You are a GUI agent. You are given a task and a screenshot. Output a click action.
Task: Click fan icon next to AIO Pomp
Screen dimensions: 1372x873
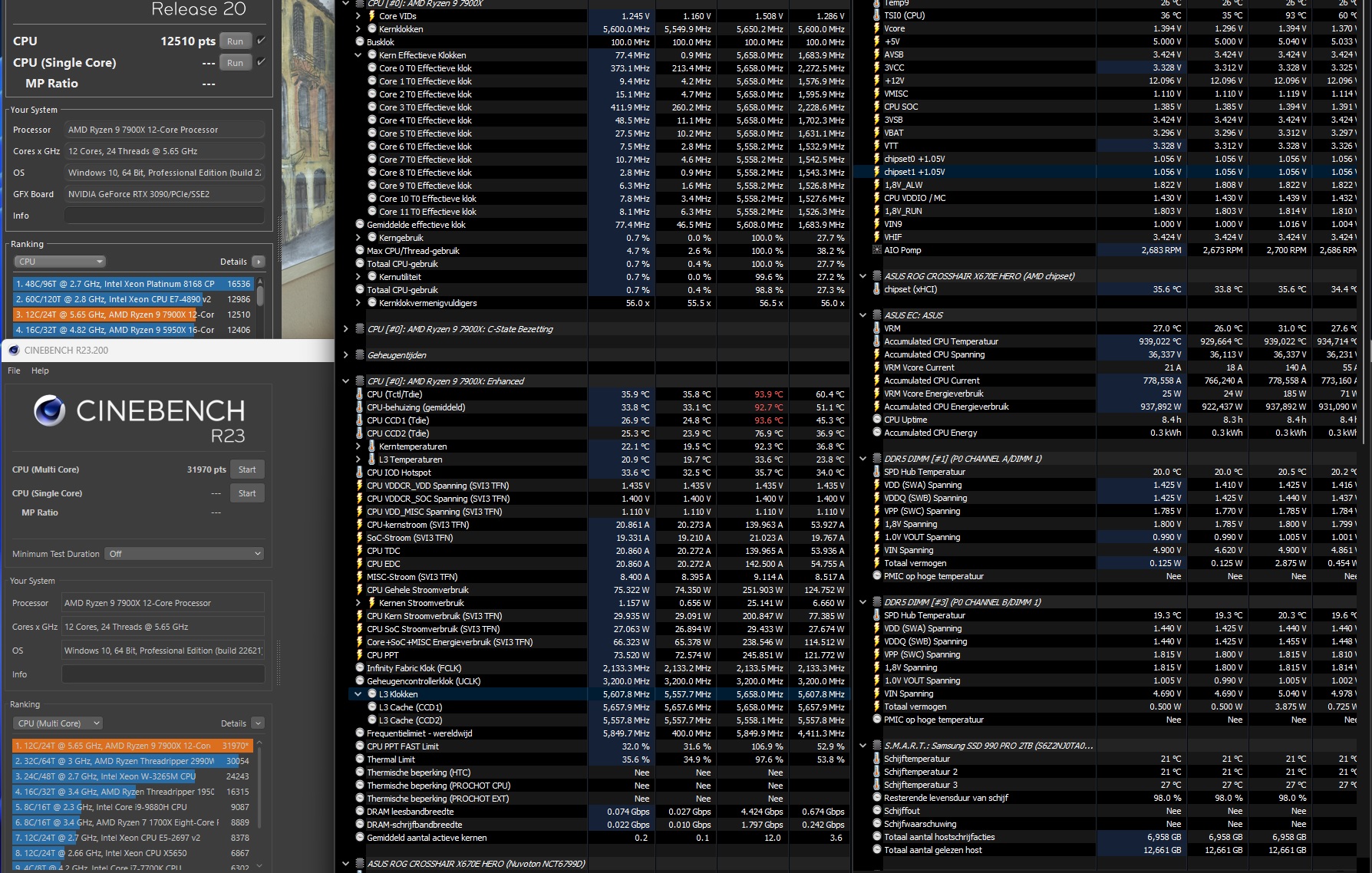pyautogui.click(x=877, y=250)
